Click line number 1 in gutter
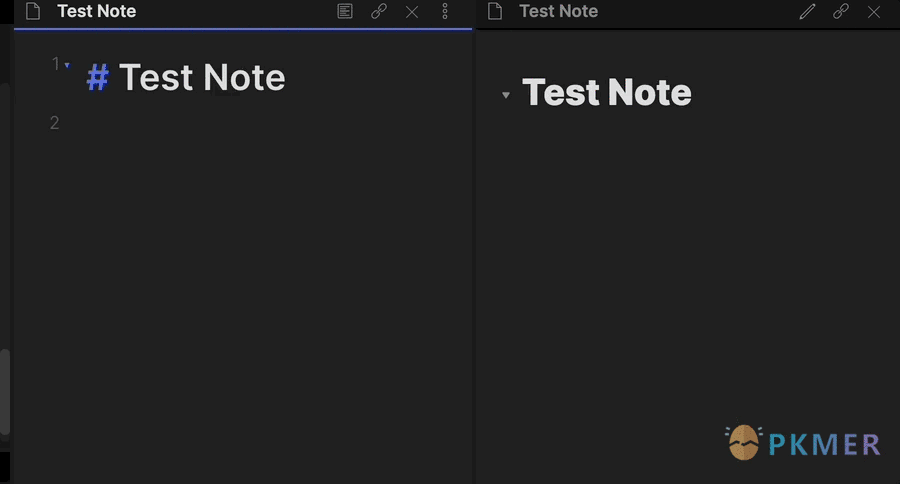Image resolution: width=900 pixels, height=484 pixels. click(x=56, y=64)
